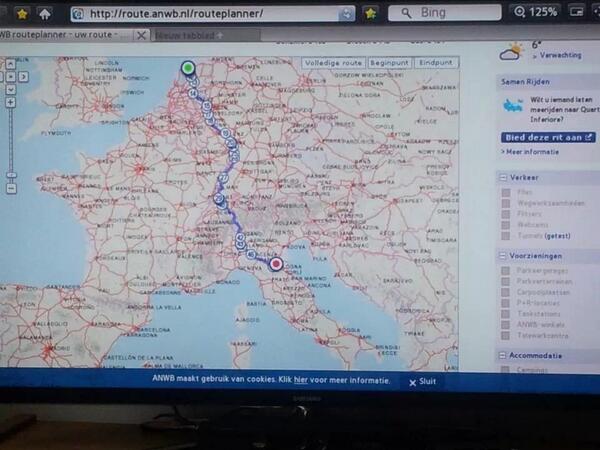Click the map zoom slider handle
The width and height of the screenshot is (600, 450).
[11, 175]
